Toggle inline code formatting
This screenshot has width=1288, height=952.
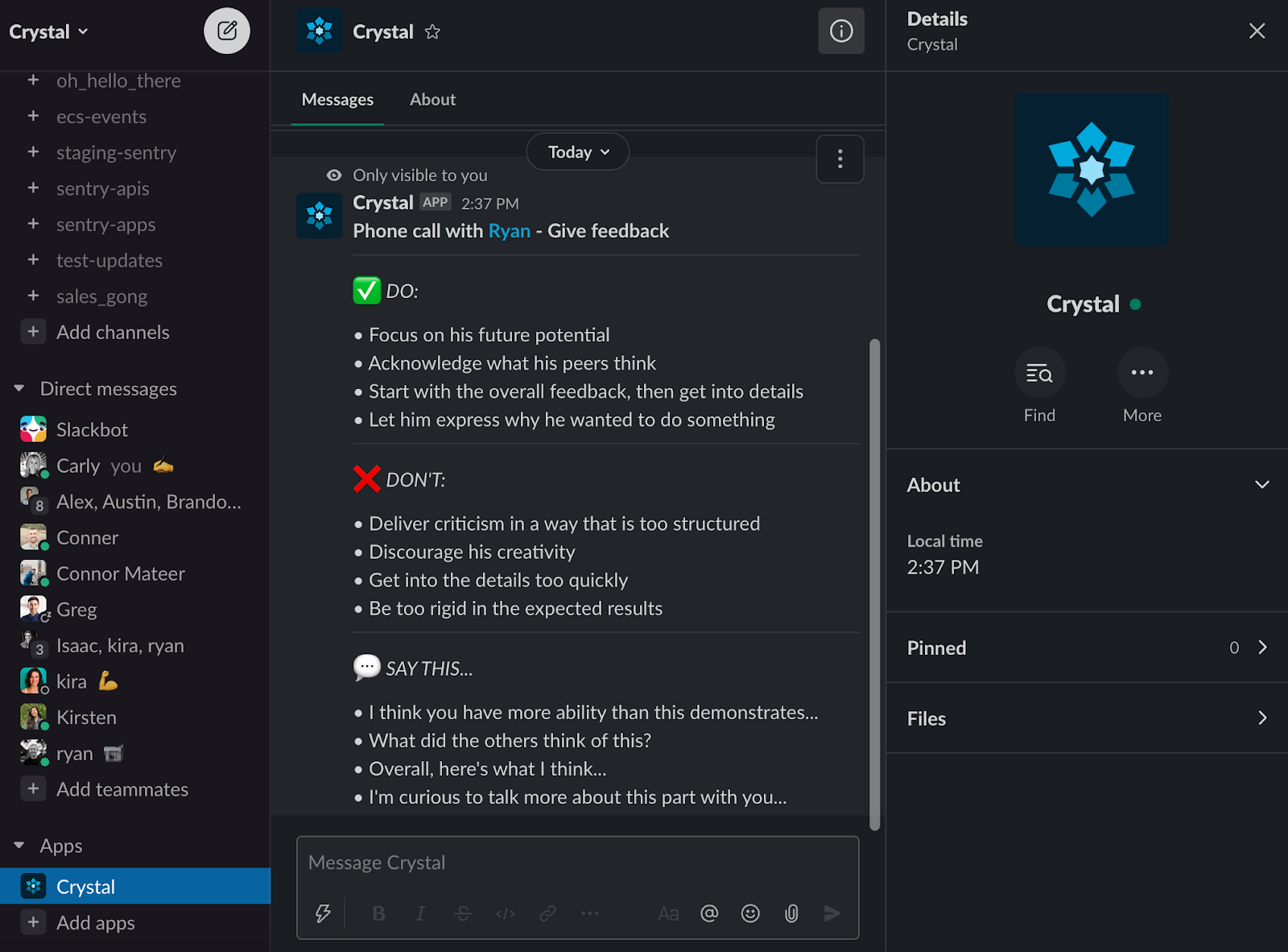point(506,913)
